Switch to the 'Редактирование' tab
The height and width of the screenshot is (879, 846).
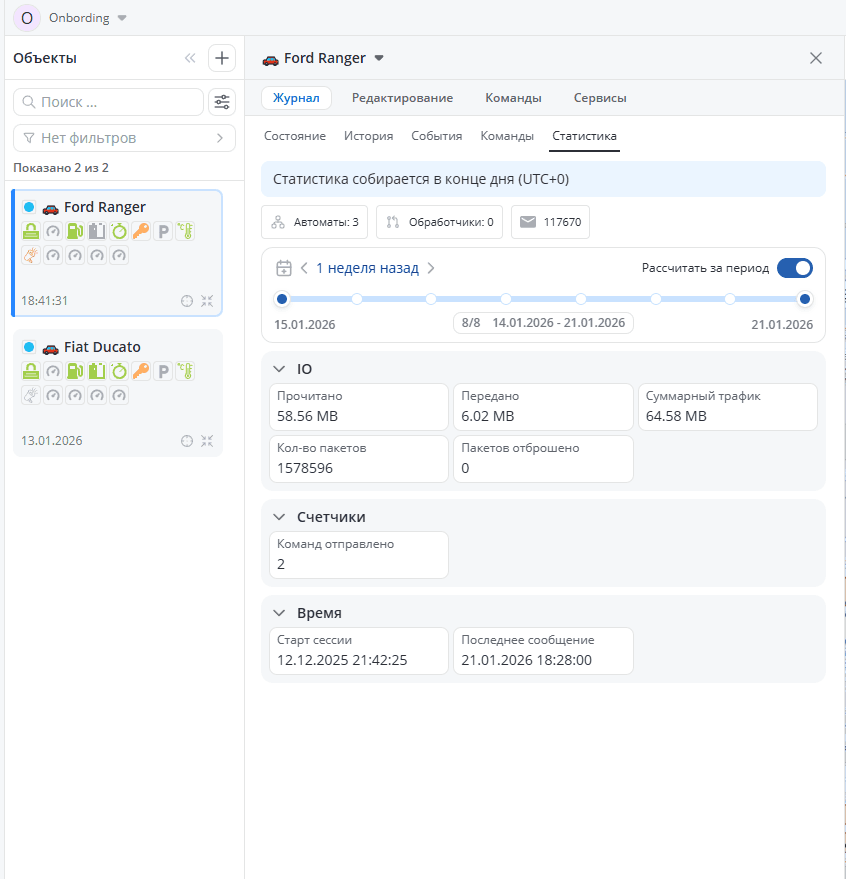[402, 98]
